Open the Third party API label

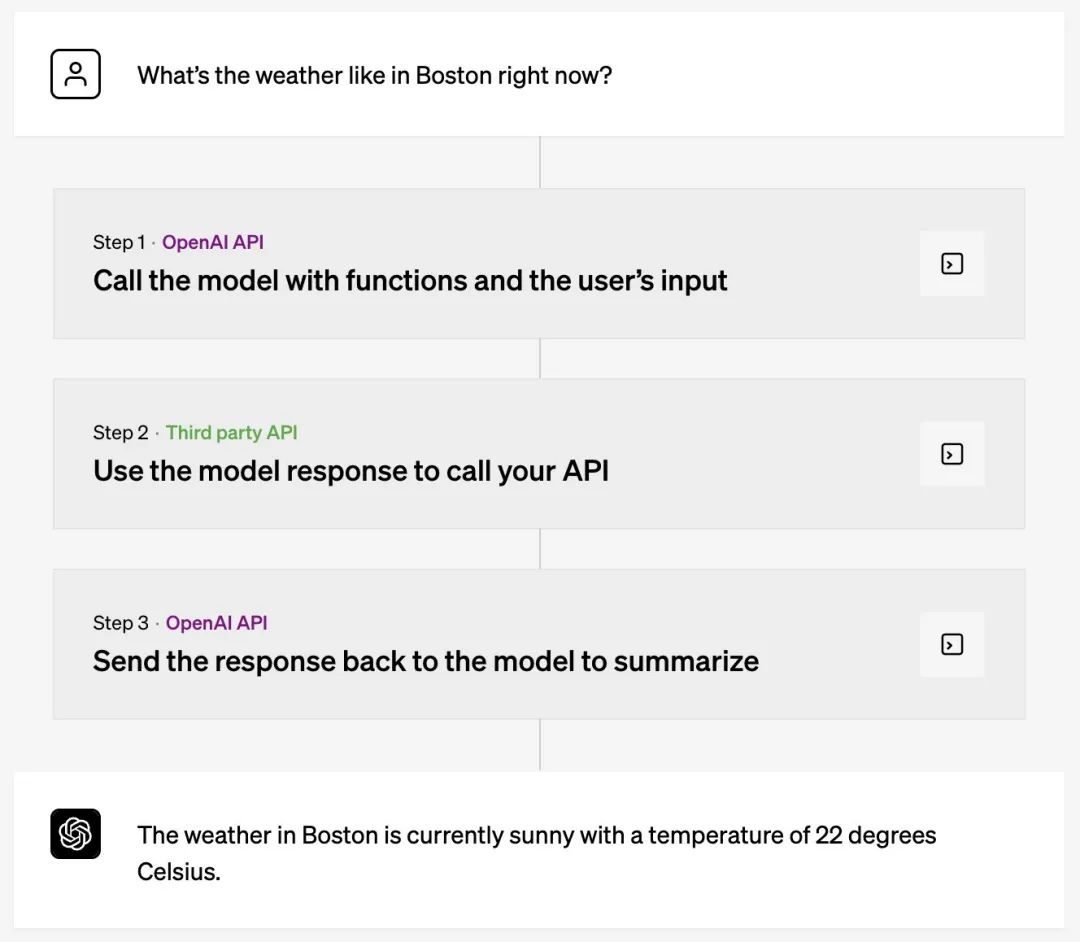pos(231,432)
